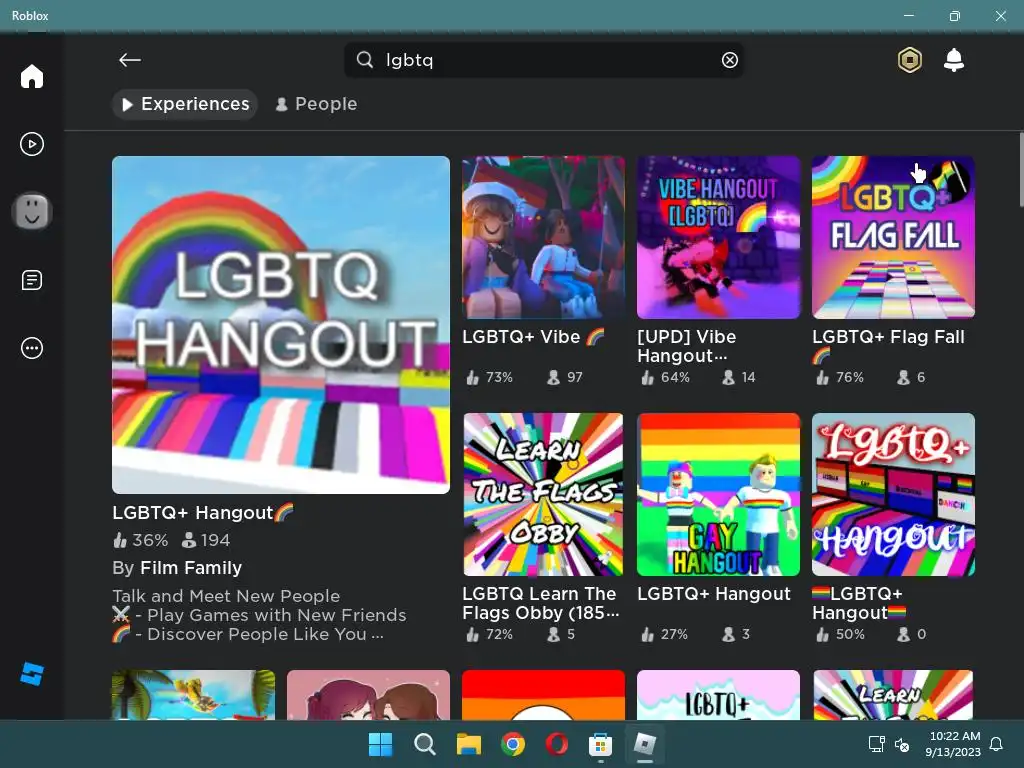Open the network display tray icon

[x=876, y=744]
